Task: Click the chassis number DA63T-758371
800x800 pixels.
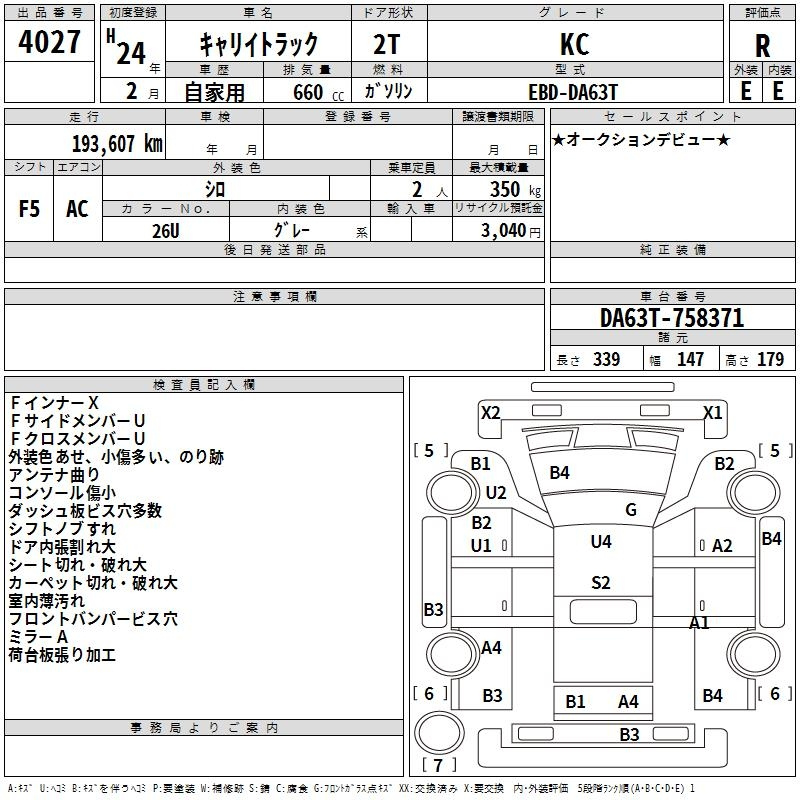Action: click(671, 318)
